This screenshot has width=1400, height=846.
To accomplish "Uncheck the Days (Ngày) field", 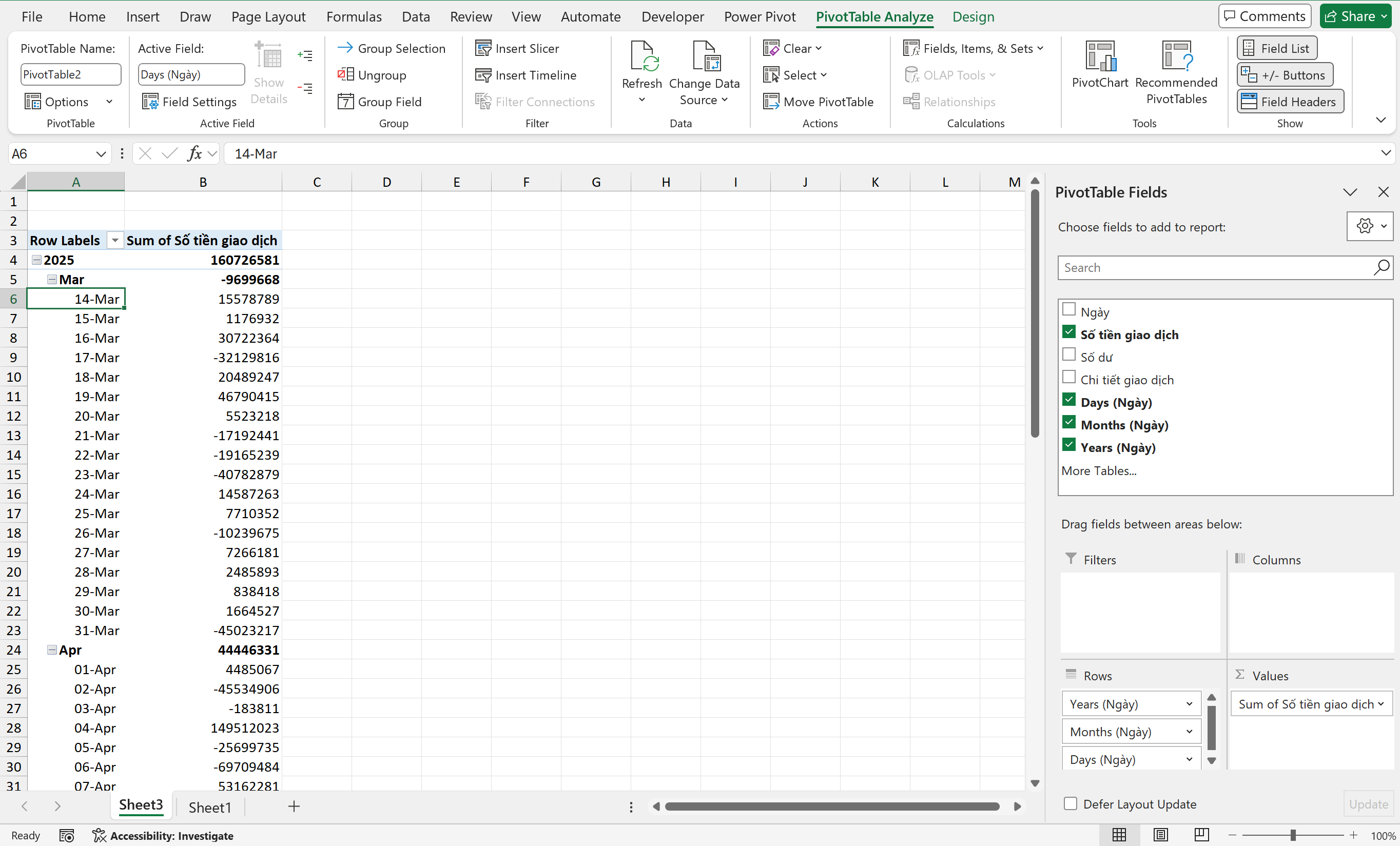I will (x=1069, y=400).
